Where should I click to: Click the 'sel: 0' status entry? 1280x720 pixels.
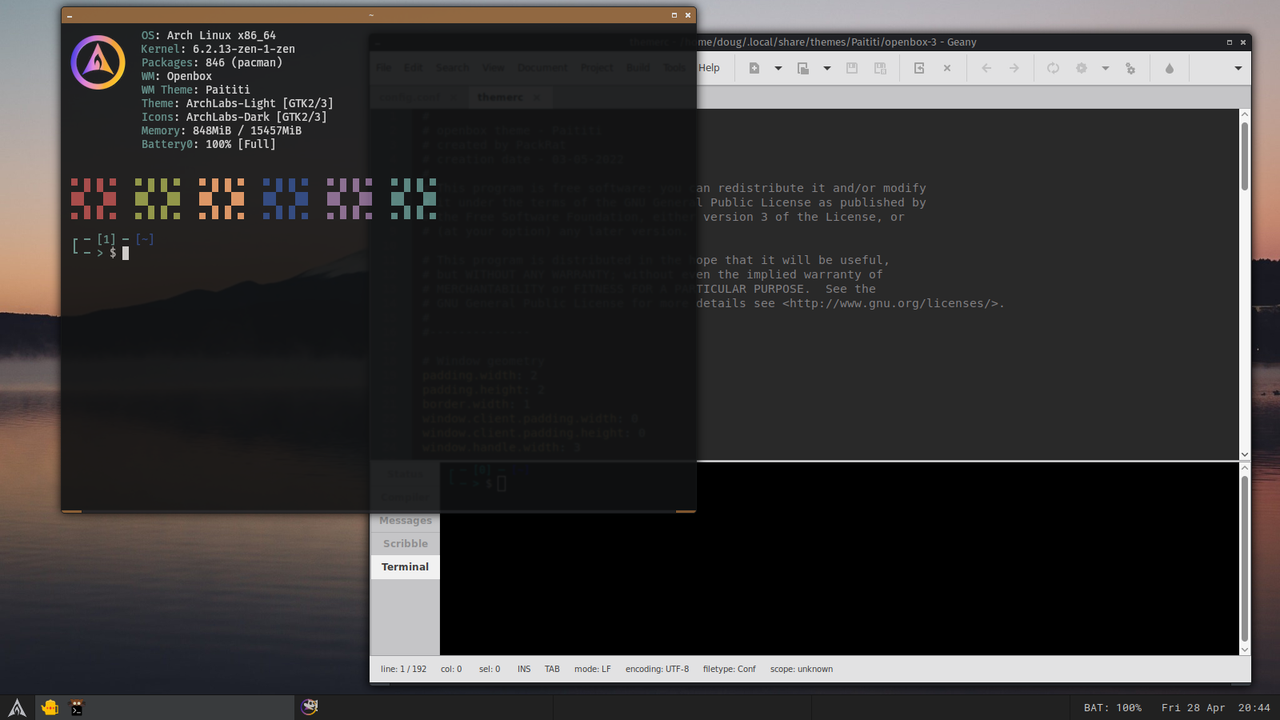(x=489, y=669)
